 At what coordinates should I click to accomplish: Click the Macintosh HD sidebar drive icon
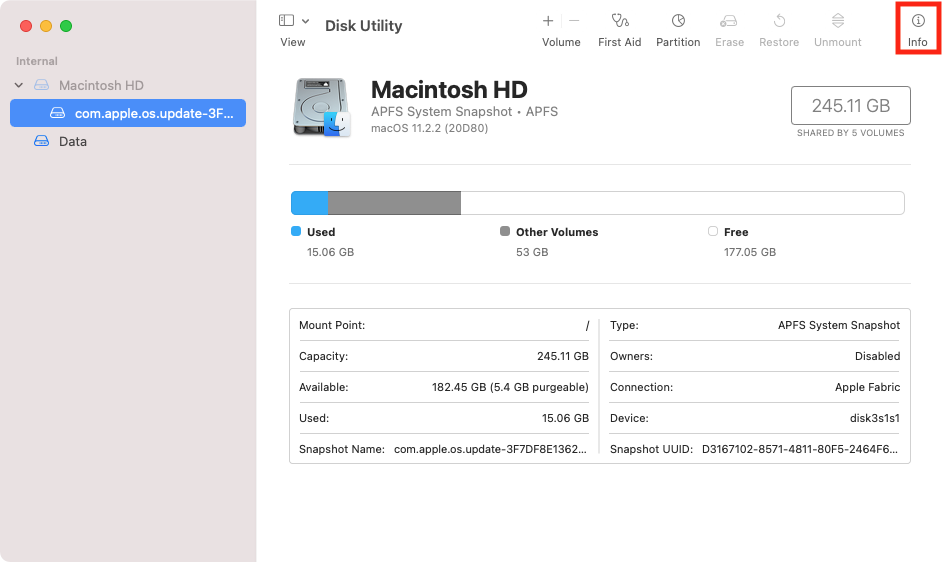click(41, 85)
